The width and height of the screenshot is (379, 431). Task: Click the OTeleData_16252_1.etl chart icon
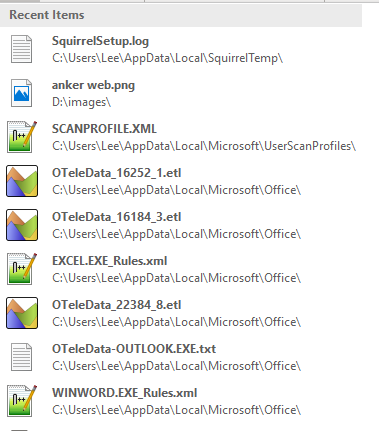point(22,181)
